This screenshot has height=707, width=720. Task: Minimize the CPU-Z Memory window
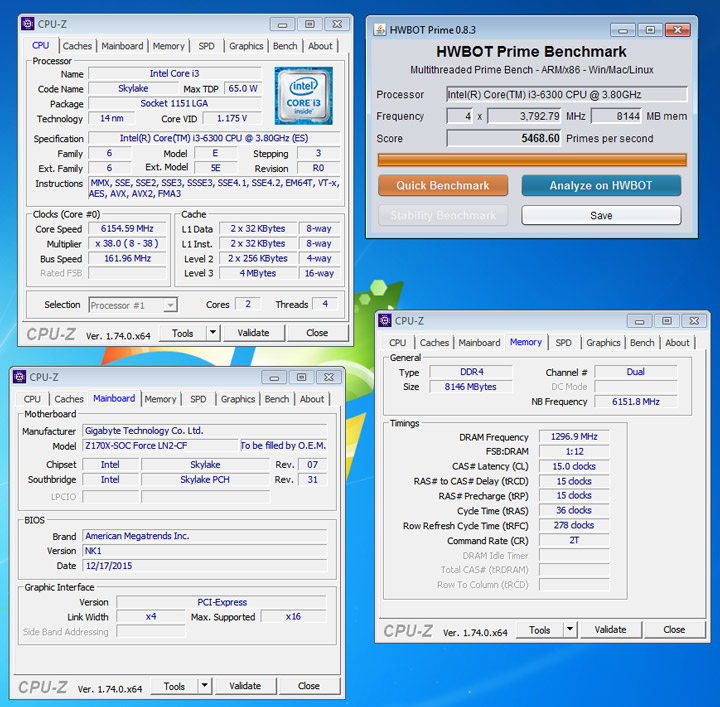(639, 321)
